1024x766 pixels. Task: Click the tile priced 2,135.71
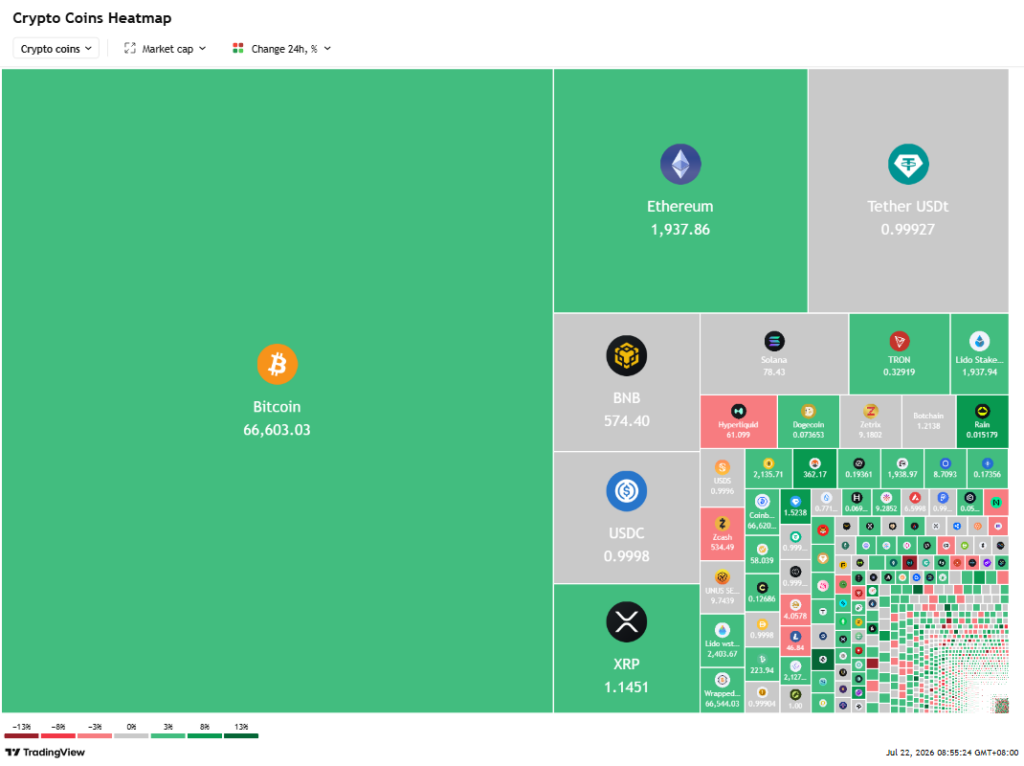768,468
